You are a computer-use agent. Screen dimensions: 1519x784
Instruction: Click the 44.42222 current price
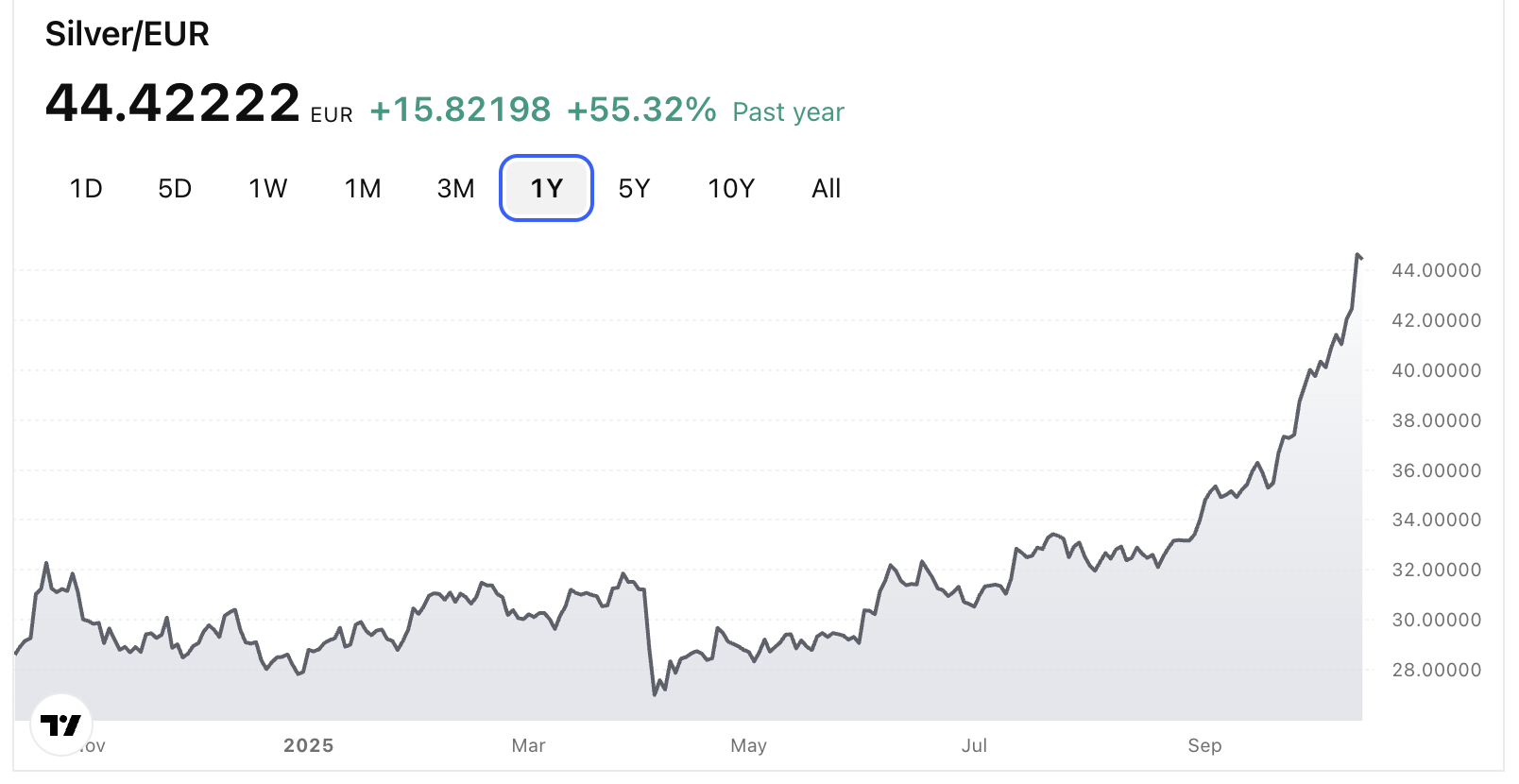[173, 103]
